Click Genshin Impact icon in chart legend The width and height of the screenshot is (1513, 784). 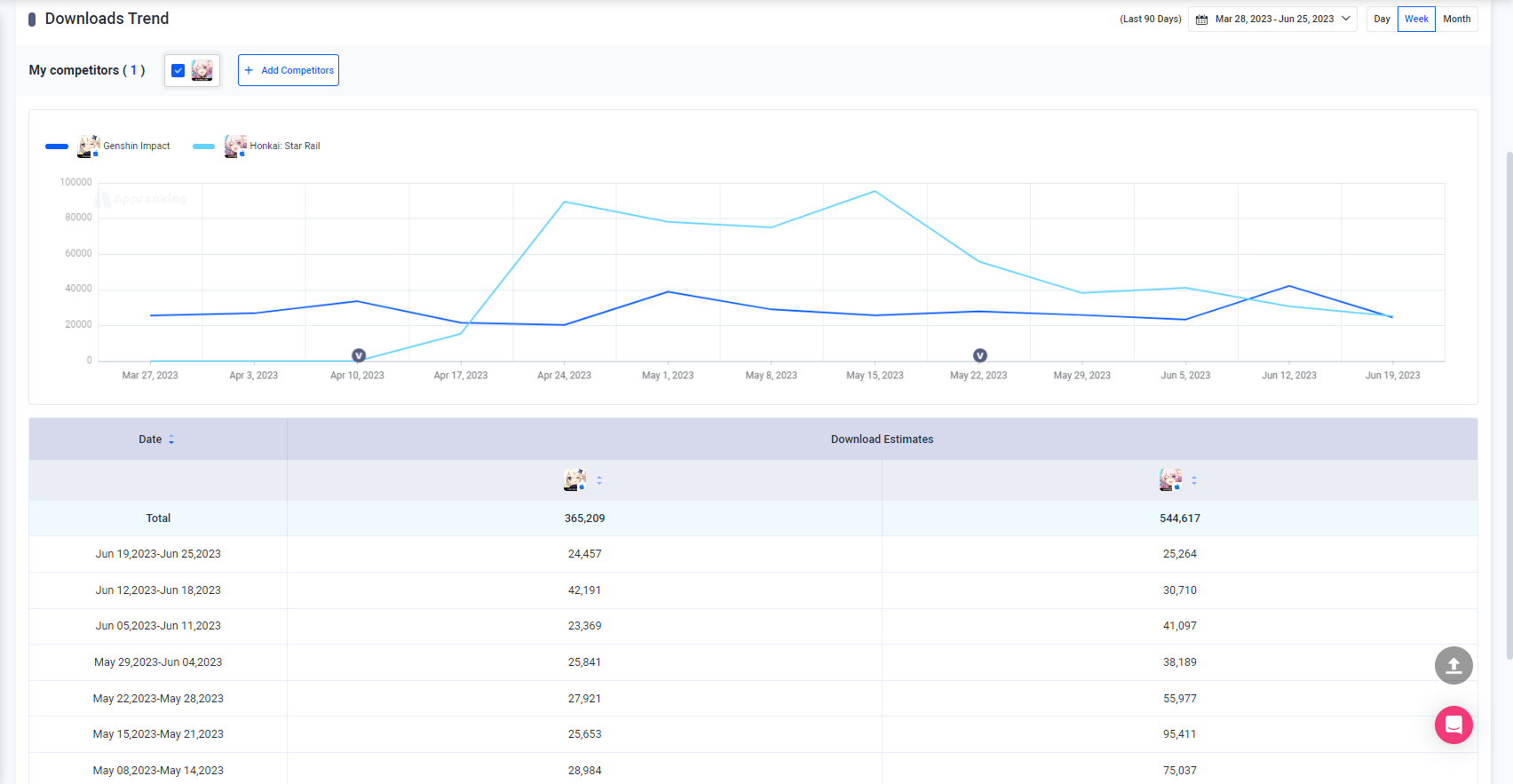[x=89, y=147]
